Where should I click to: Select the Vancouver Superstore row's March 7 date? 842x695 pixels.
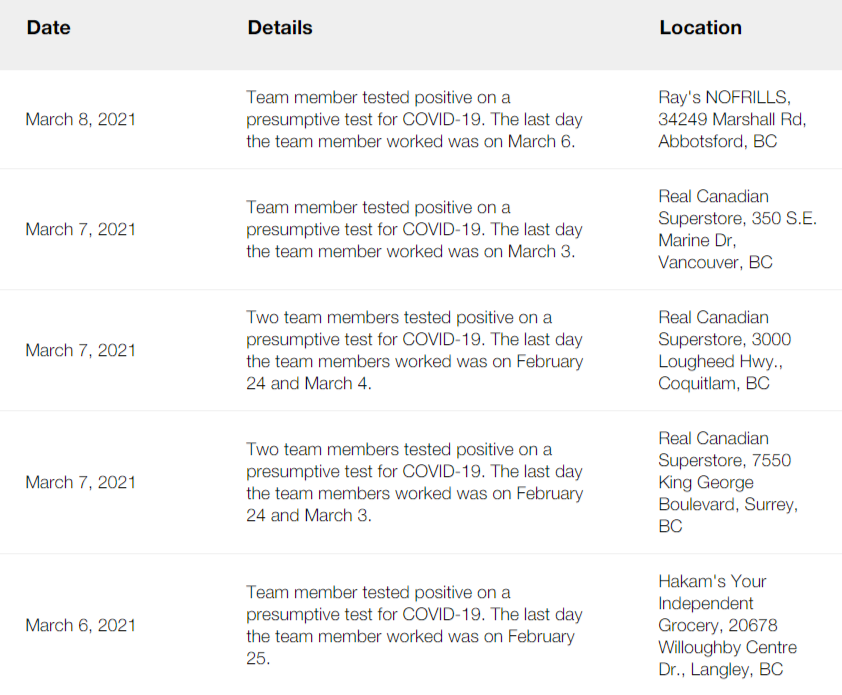point(81,229)
